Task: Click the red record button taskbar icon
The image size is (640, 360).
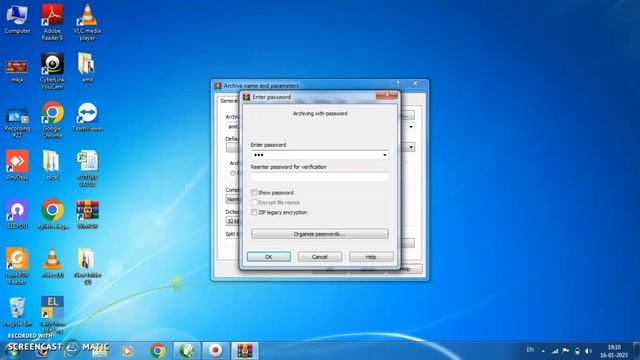Action: coord(216,351)
